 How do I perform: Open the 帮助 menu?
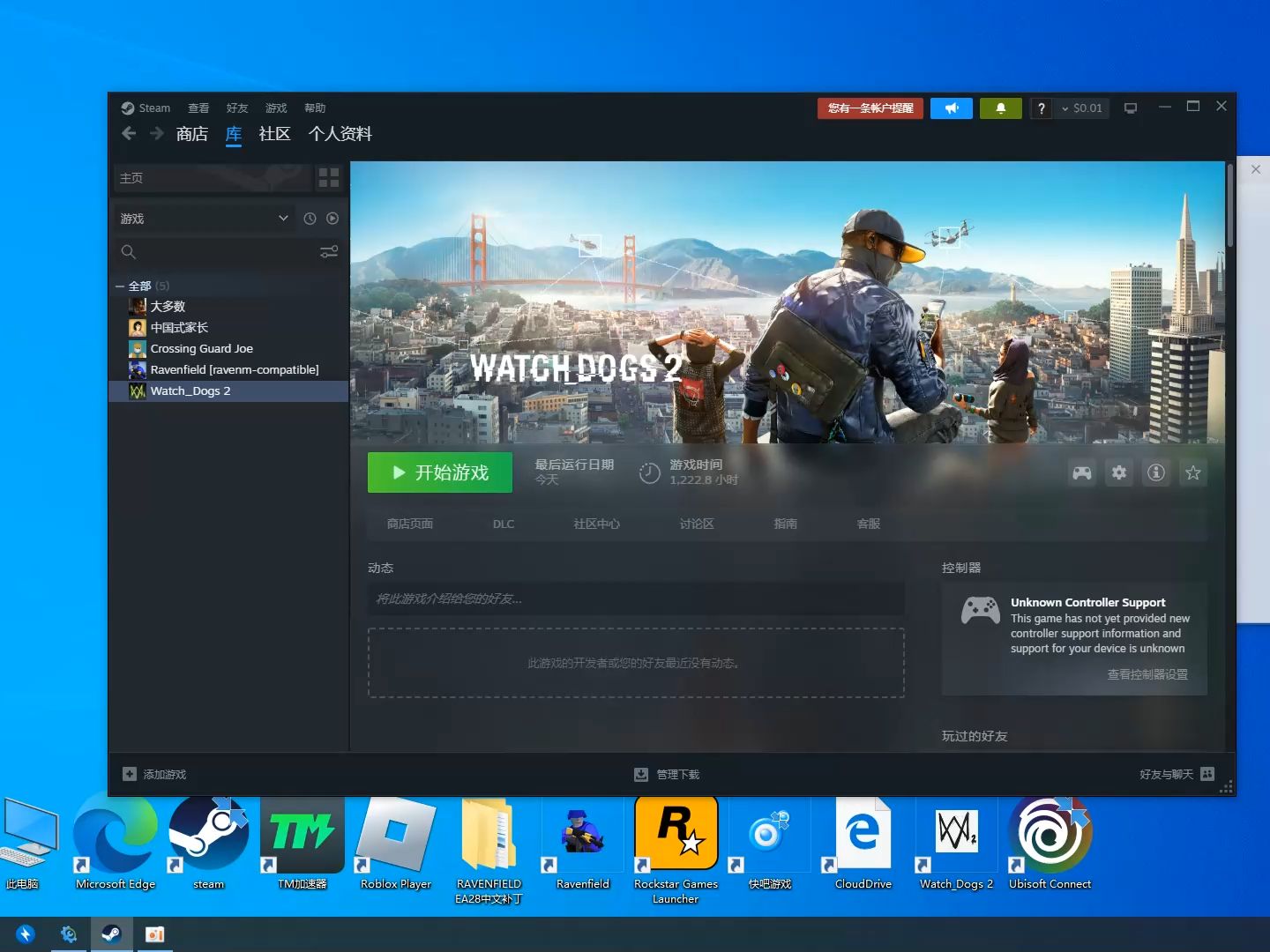pyautogui.click(x=315, y=108)
